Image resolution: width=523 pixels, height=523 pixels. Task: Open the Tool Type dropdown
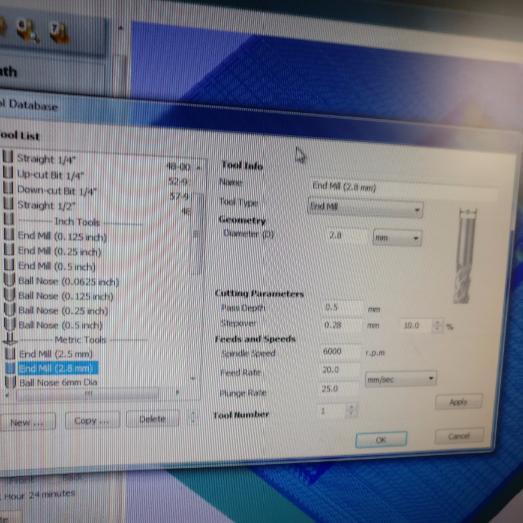point(365,208)
